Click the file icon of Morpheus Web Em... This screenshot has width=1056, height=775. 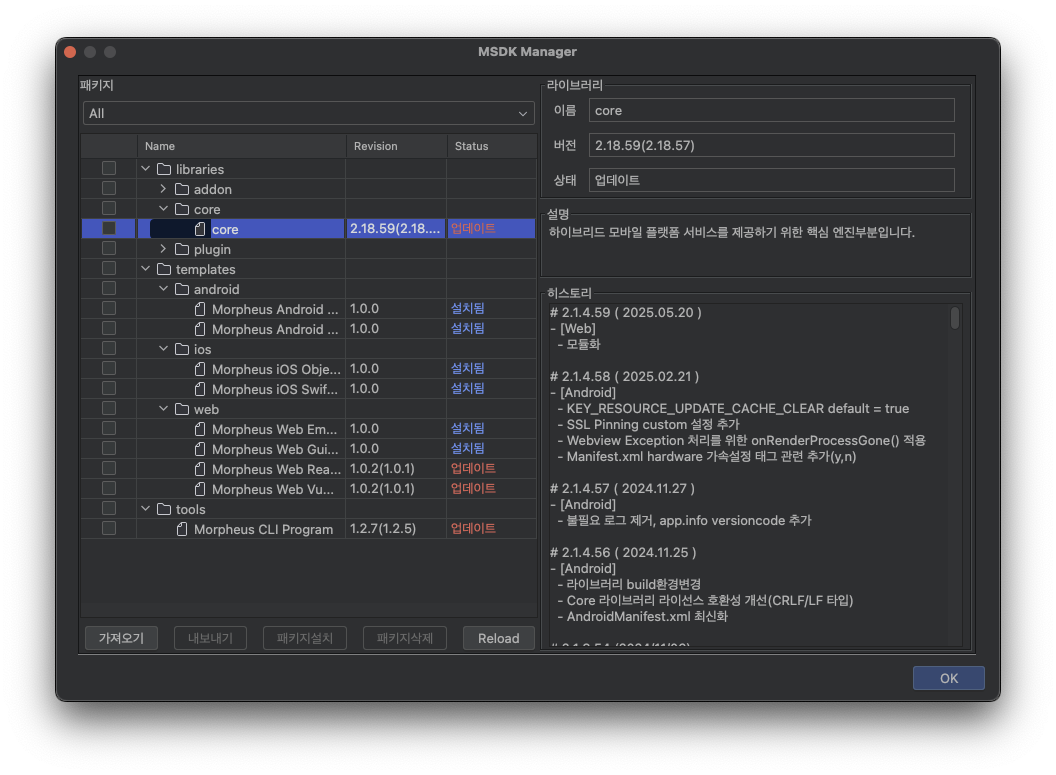[x=200, y=429]
